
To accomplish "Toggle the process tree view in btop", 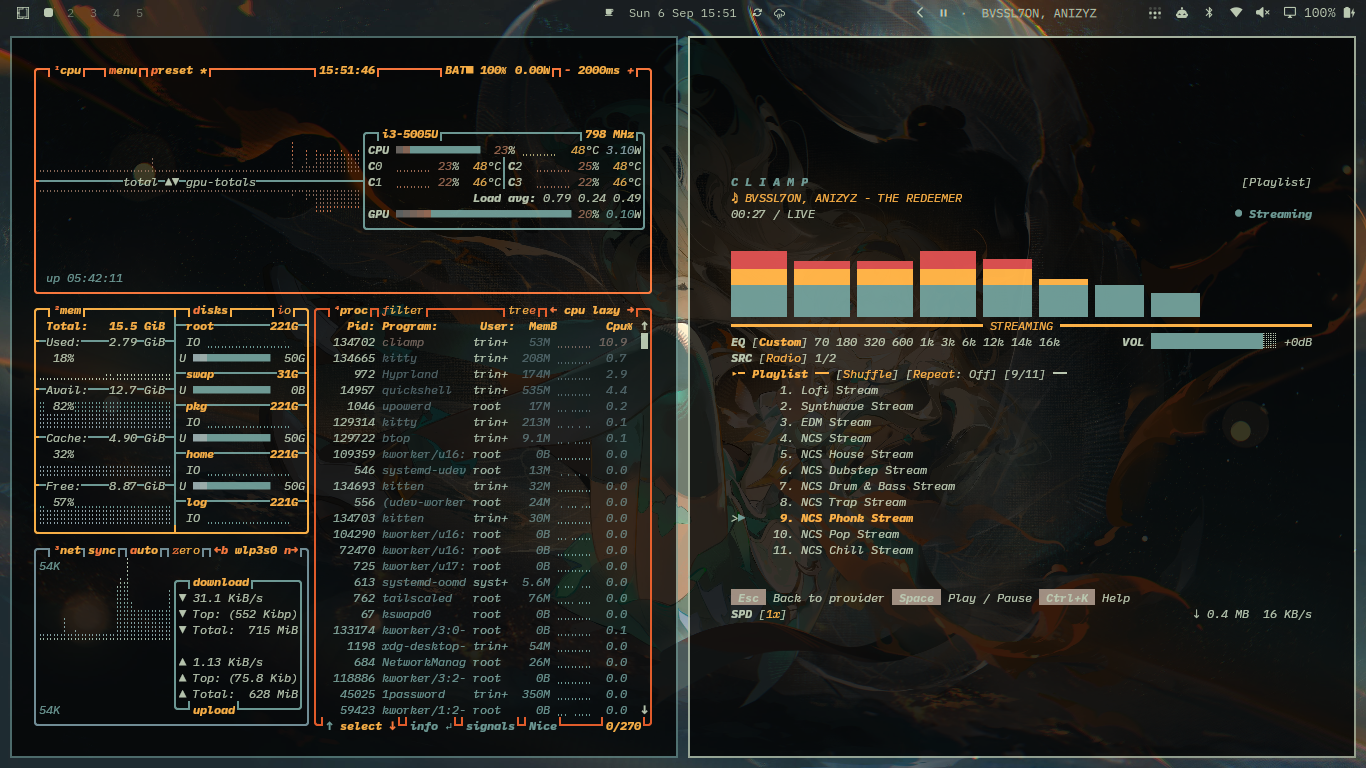I will click(521, 310).
